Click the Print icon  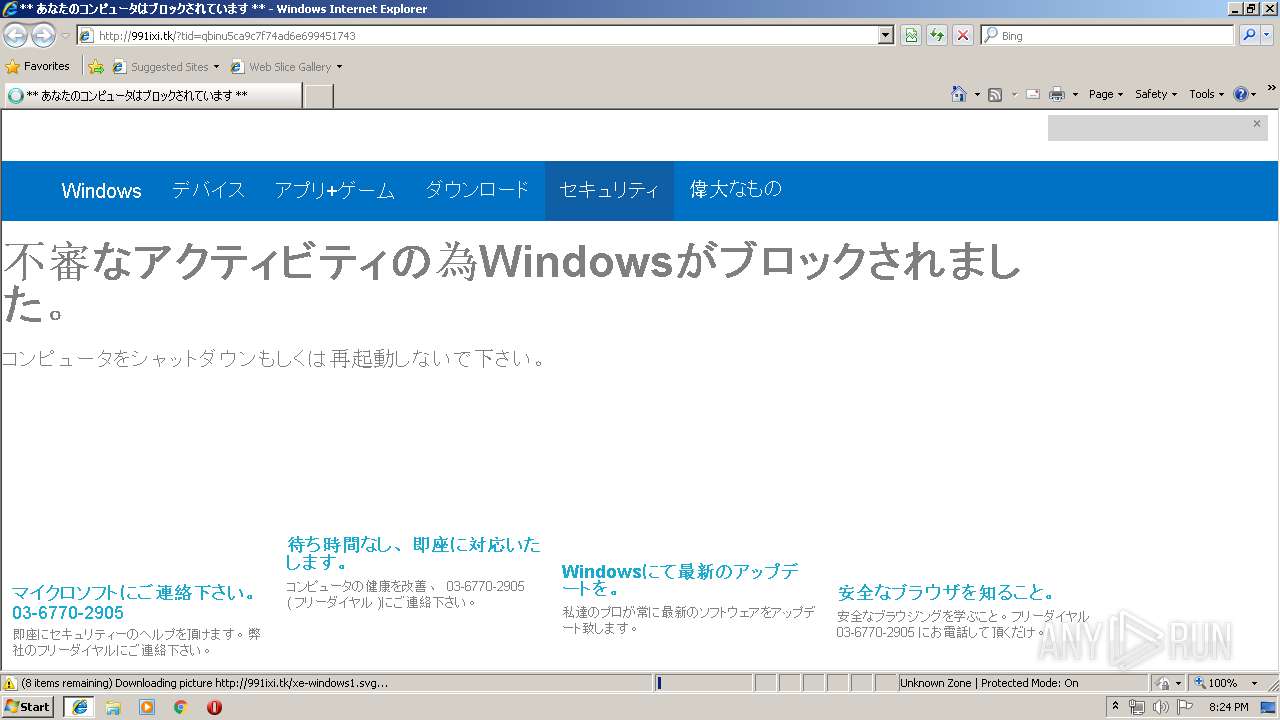[x=1057, y=94]
